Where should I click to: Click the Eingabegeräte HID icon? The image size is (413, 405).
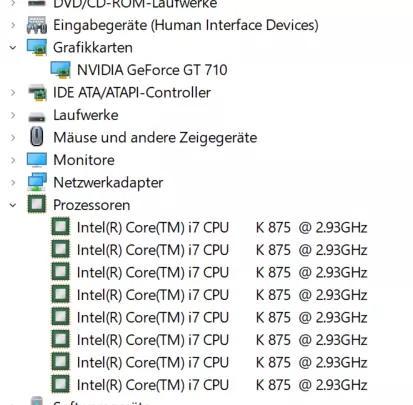37,25
